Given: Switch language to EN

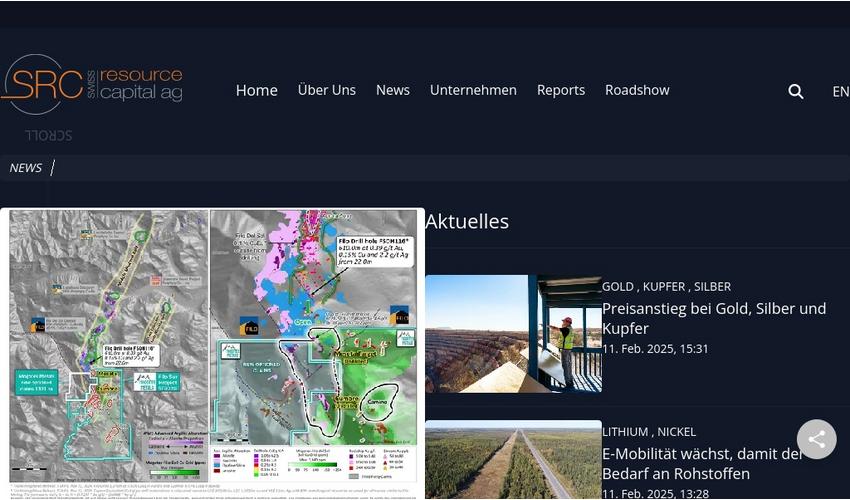Looking at the screenshot, I should coord(841,92).
